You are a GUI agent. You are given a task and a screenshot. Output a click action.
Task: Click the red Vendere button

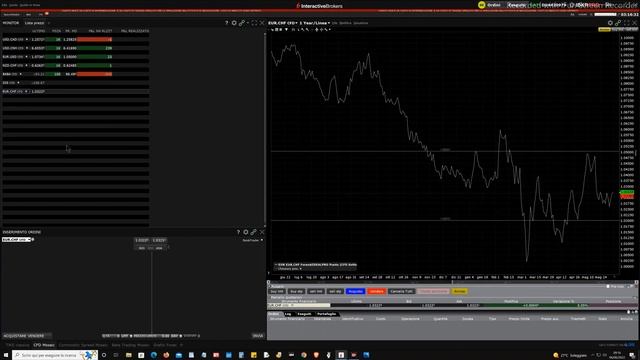pos(376,291)
